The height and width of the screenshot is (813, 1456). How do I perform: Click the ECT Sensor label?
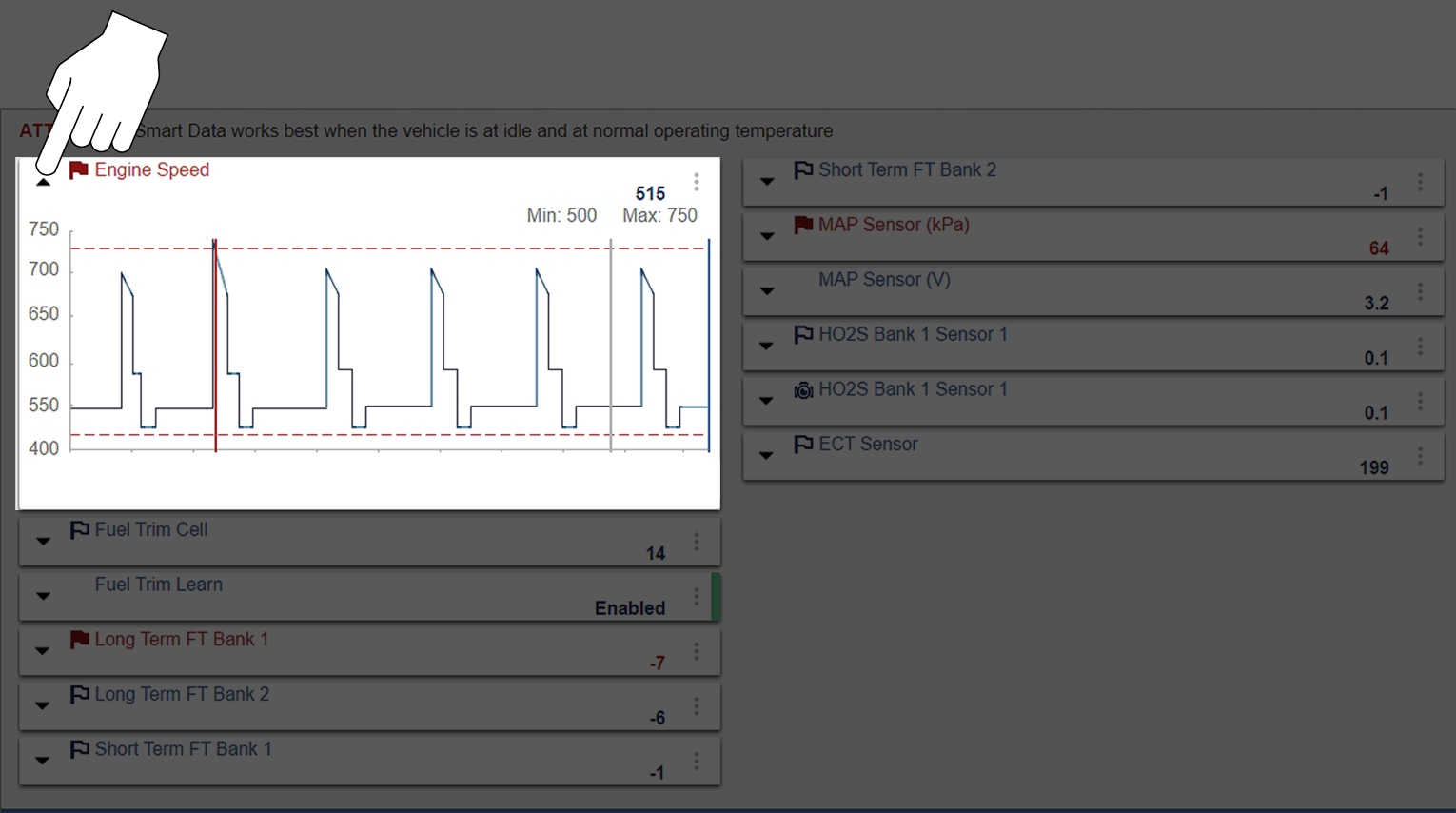coord(868,445)
